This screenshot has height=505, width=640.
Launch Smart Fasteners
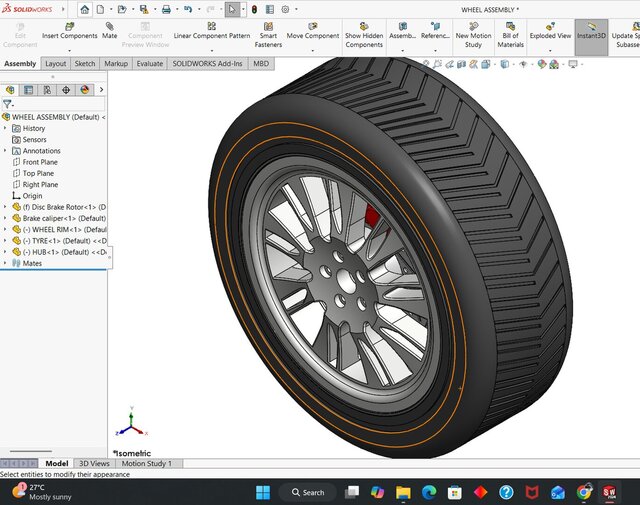(x=268, y=35)
